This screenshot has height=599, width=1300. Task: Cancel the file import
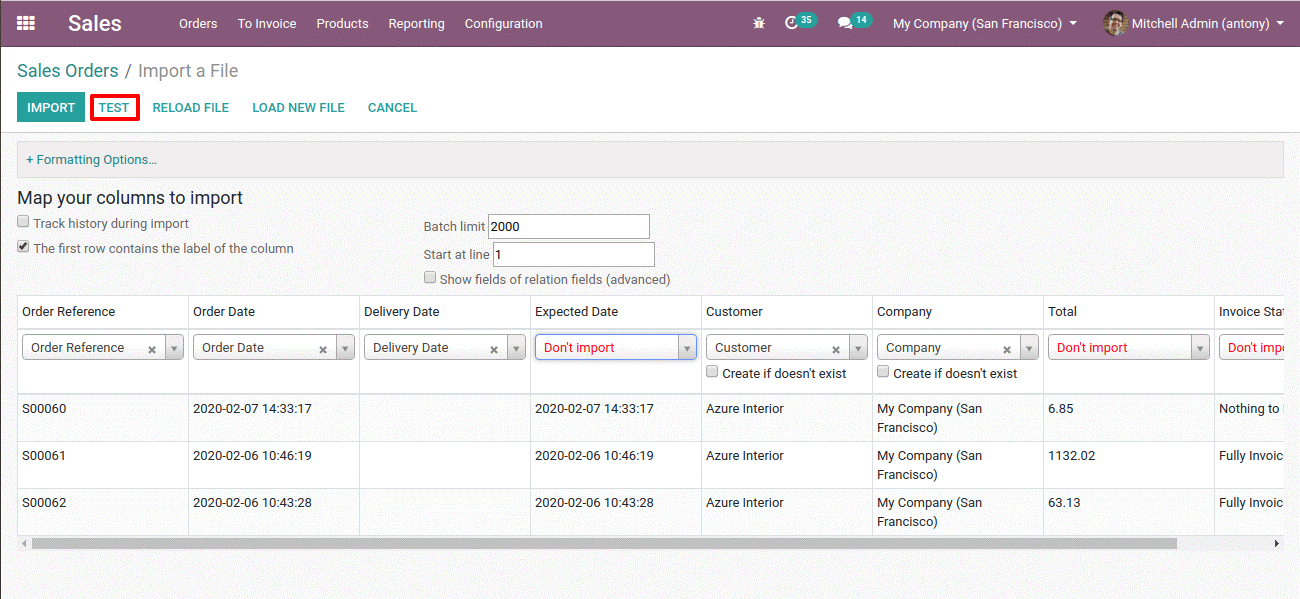[392, 107]
